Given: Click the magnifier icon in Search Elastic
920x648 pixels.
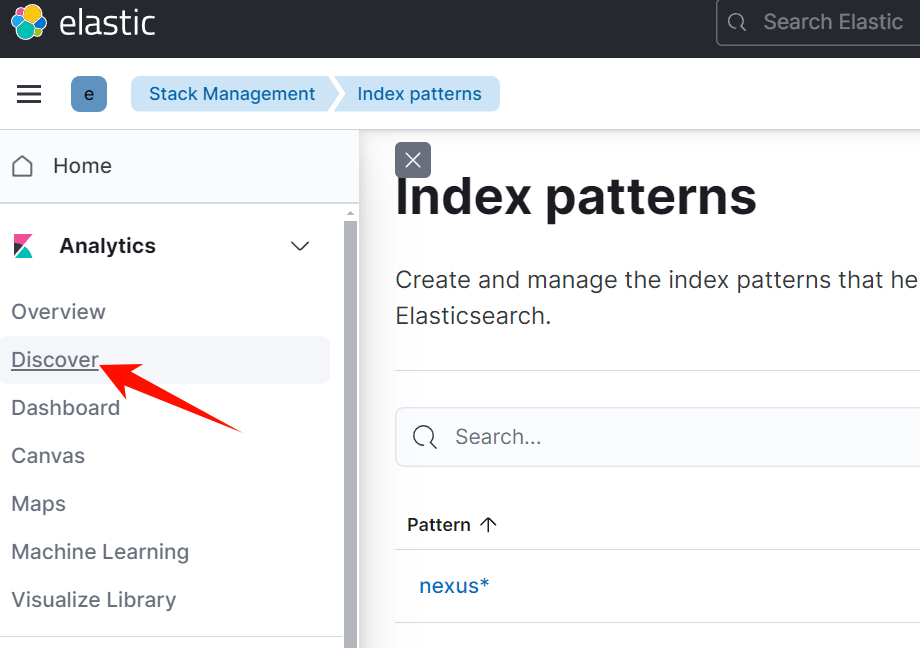Looking at the screenshot, I should click(x=737, y=22).
